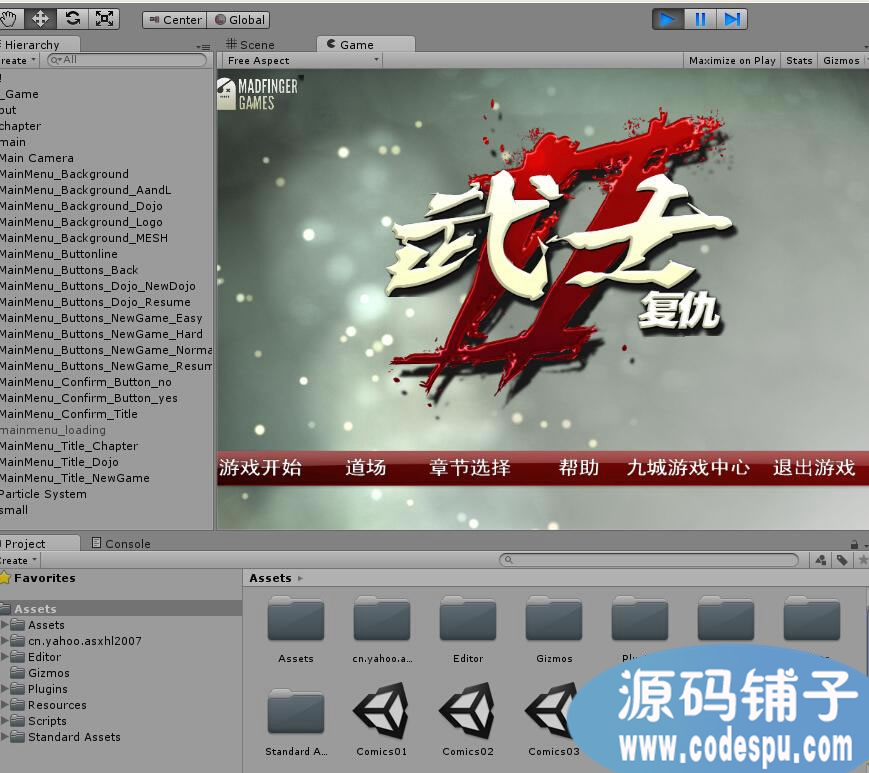The width and height of the screenshot is (869, 773).
Task: Expand the cn.yahoo.asxhl2007 folder
Action: 4,641
